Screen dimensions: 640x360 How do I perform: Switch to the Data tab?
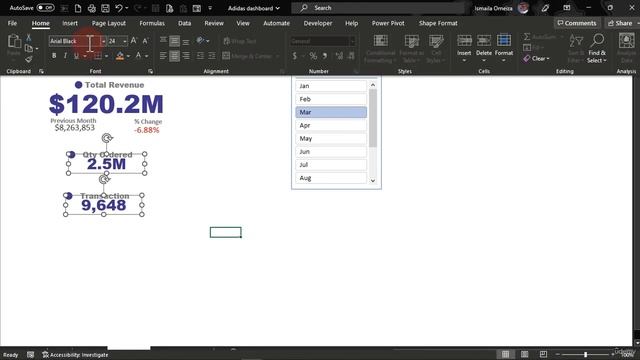pos(184,23)
